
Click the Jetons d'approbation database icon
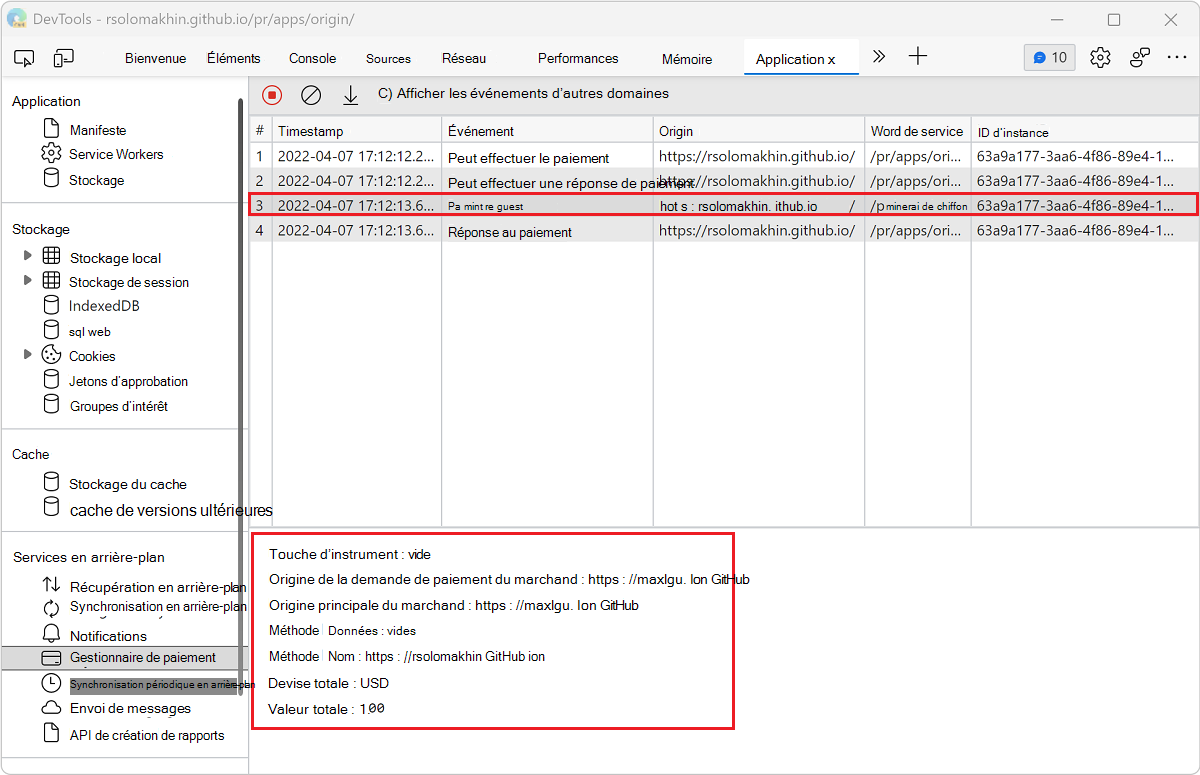(x=51, y=380)
